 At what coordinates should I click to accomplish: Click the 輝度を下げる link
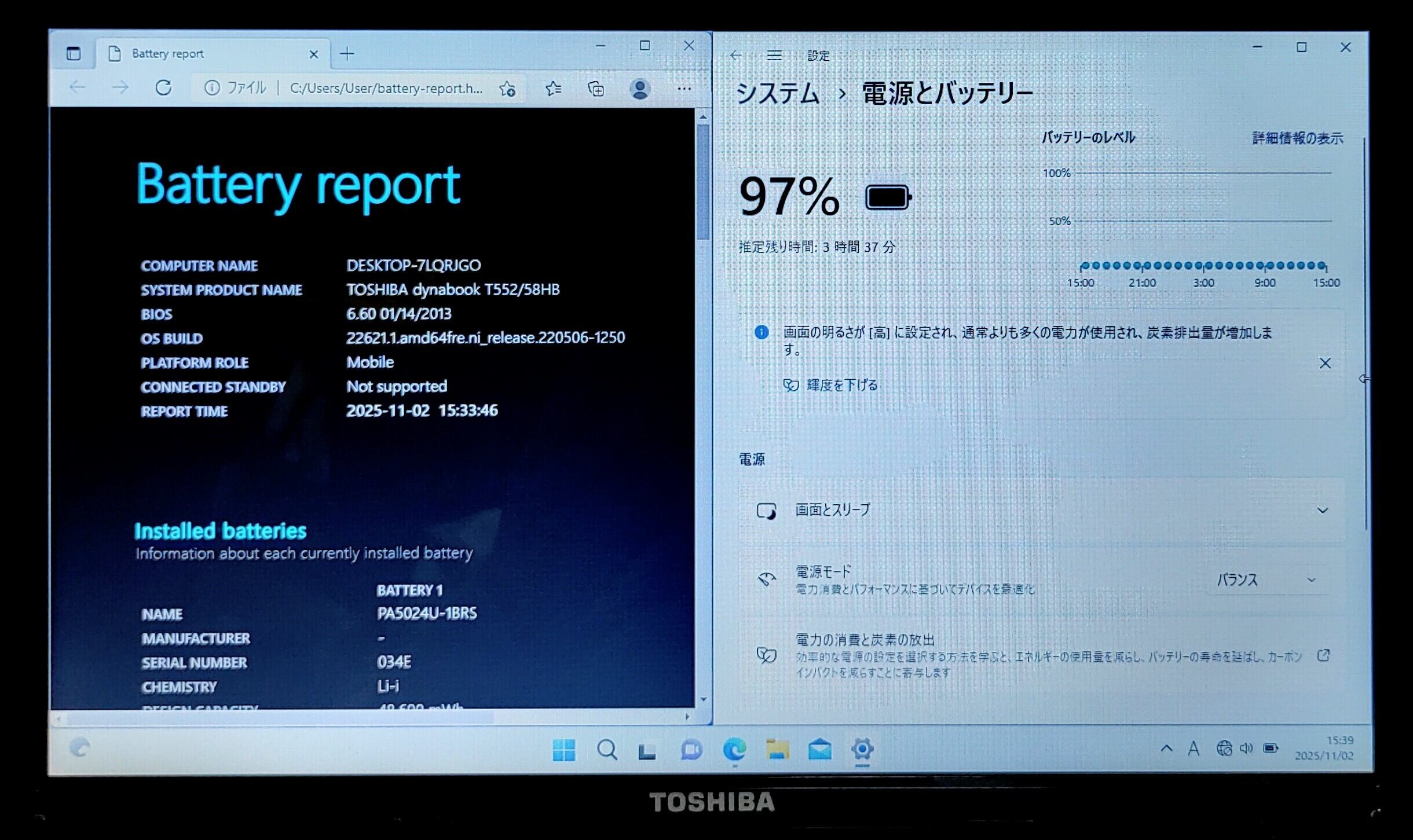841,385
